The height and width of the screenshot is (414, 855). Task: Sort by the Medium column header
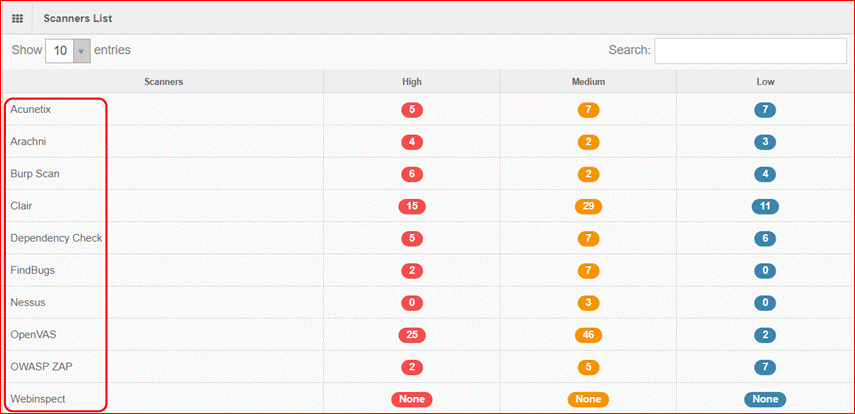coord(588,82)
